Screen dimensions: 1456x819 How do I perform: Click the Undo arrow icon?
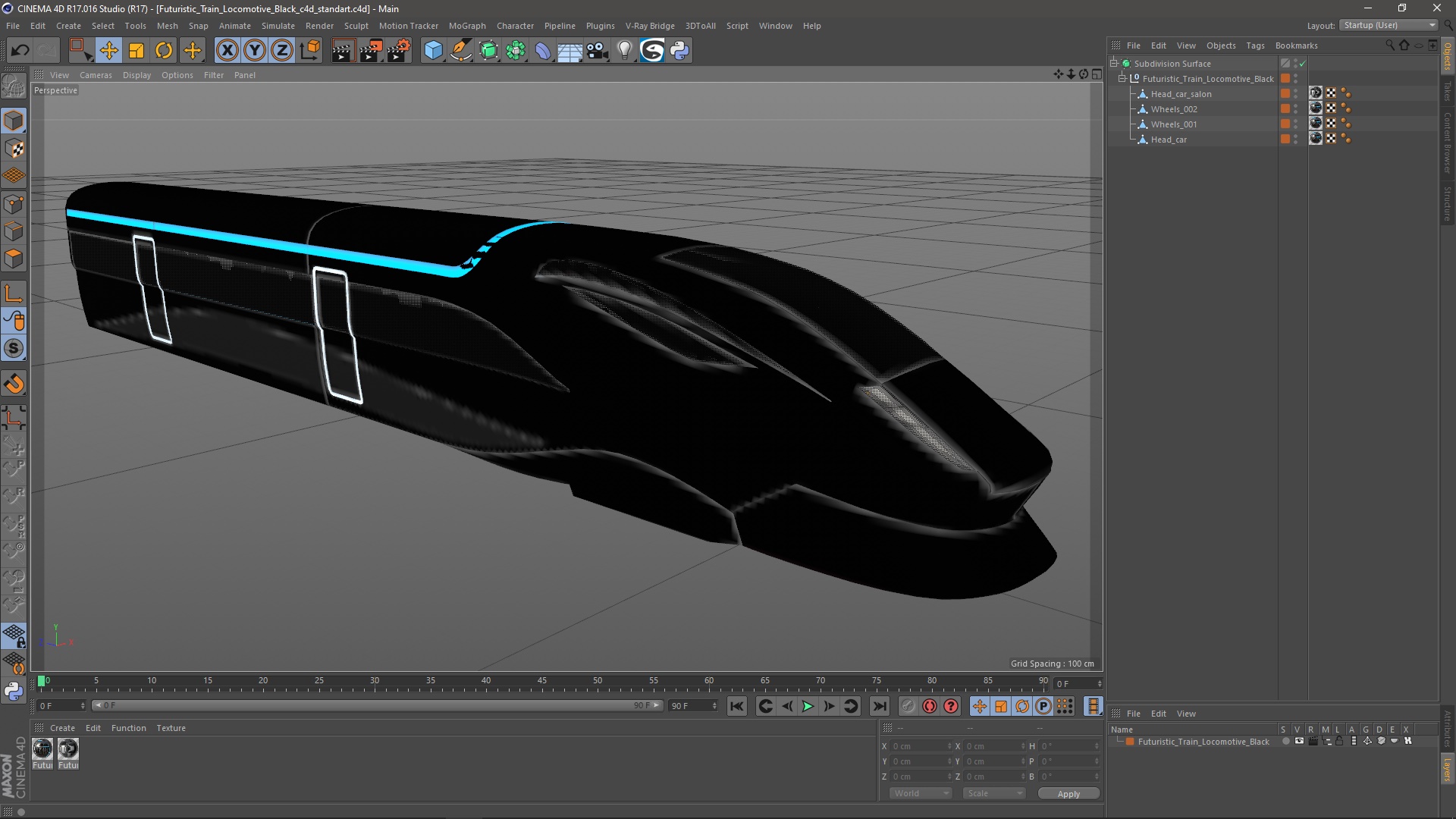tap(20, 51)
